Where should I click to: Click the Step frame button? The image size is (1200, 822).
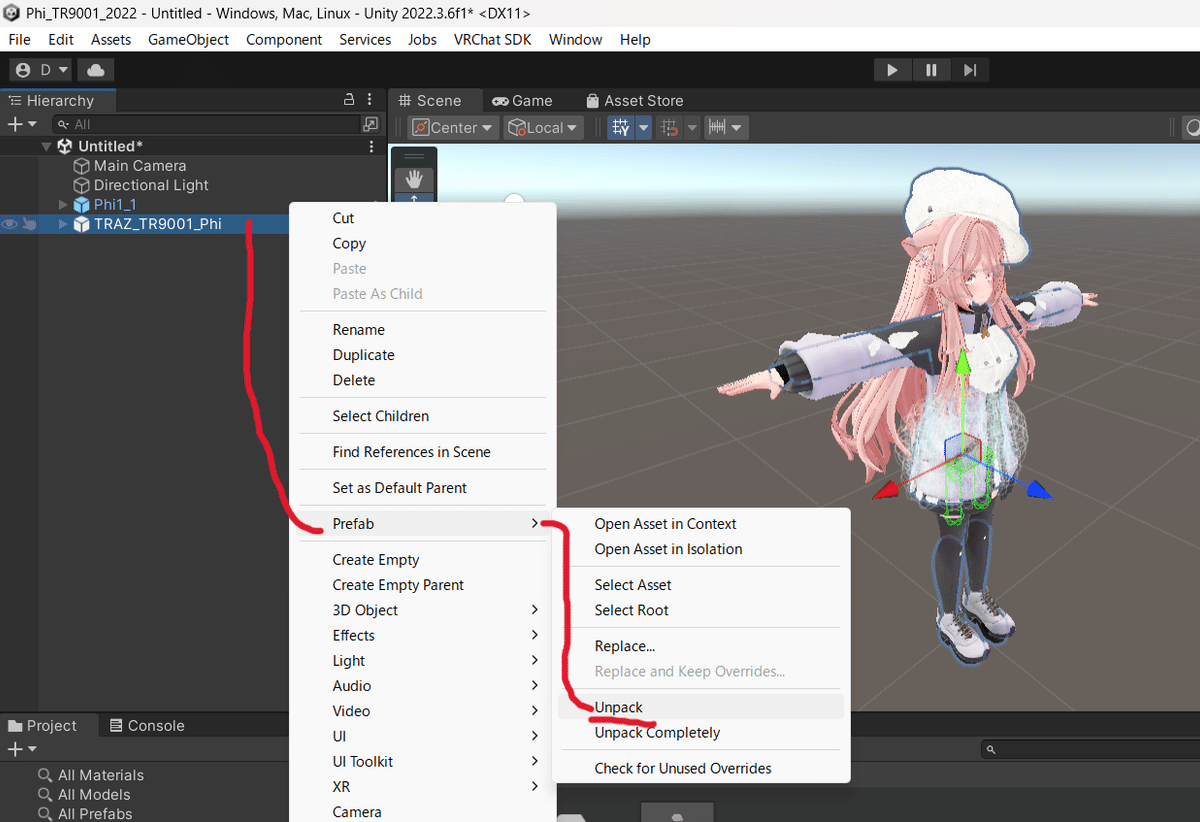[970, 70]
